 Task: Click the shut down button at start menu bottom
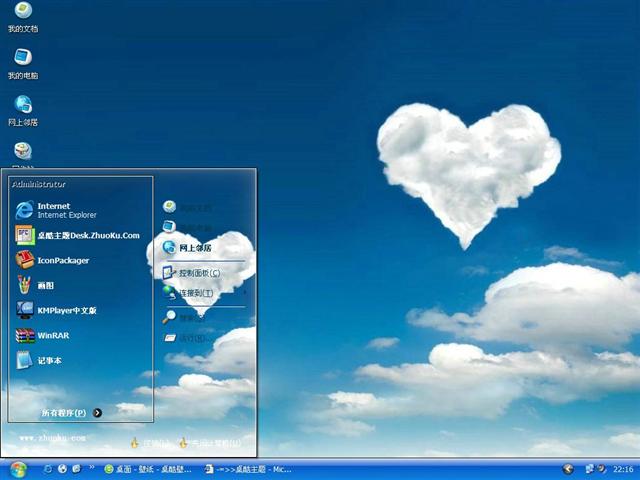(210, 442)
